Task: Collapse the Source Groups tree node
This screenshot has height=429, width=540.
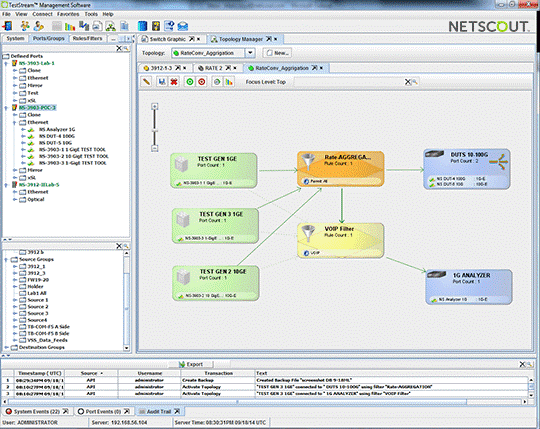Action: (x=6, y=259)
